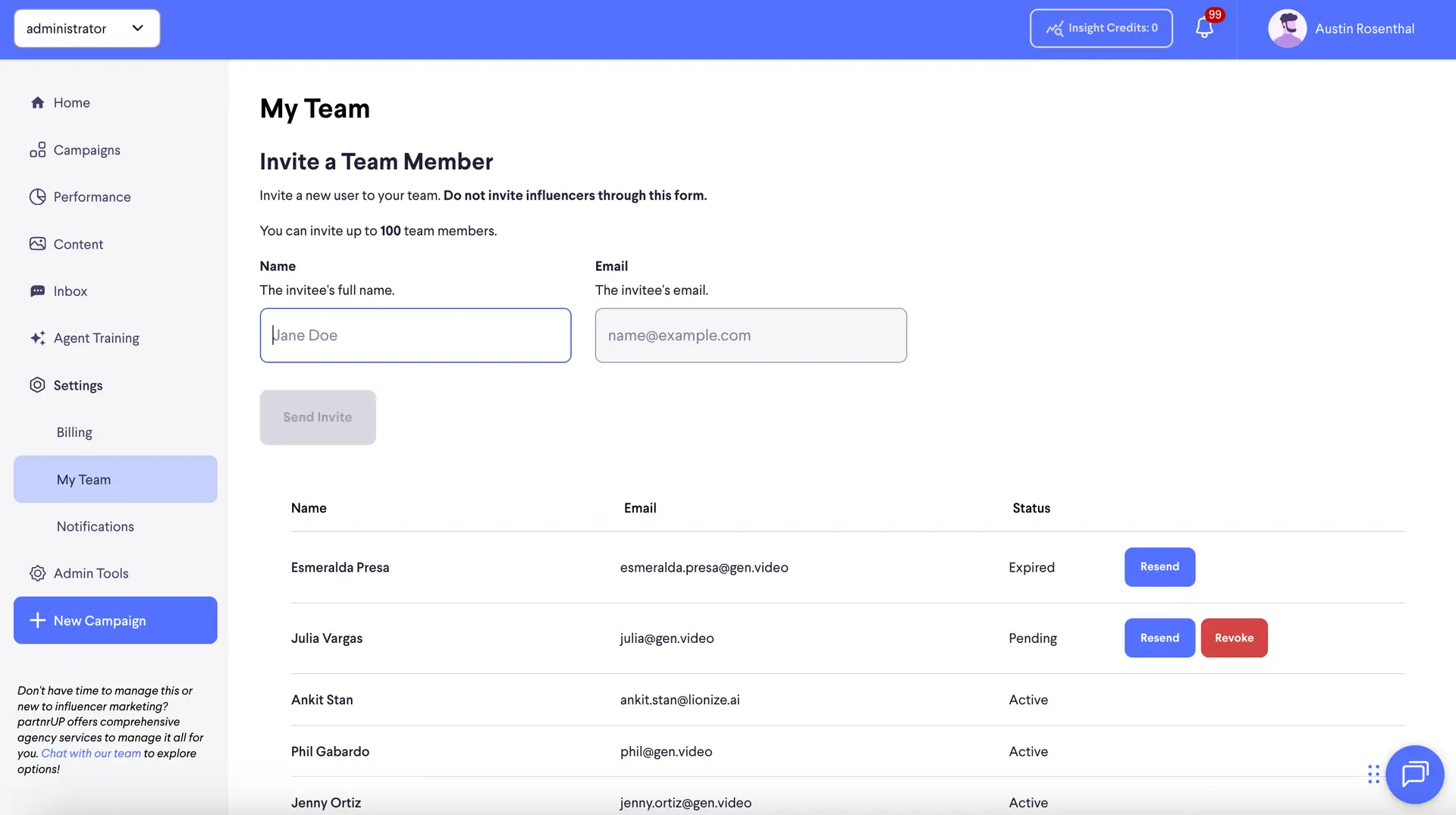Resend invite to Esmeralda Presa
Screen dimensions: 1456x815
(1159, 566)
